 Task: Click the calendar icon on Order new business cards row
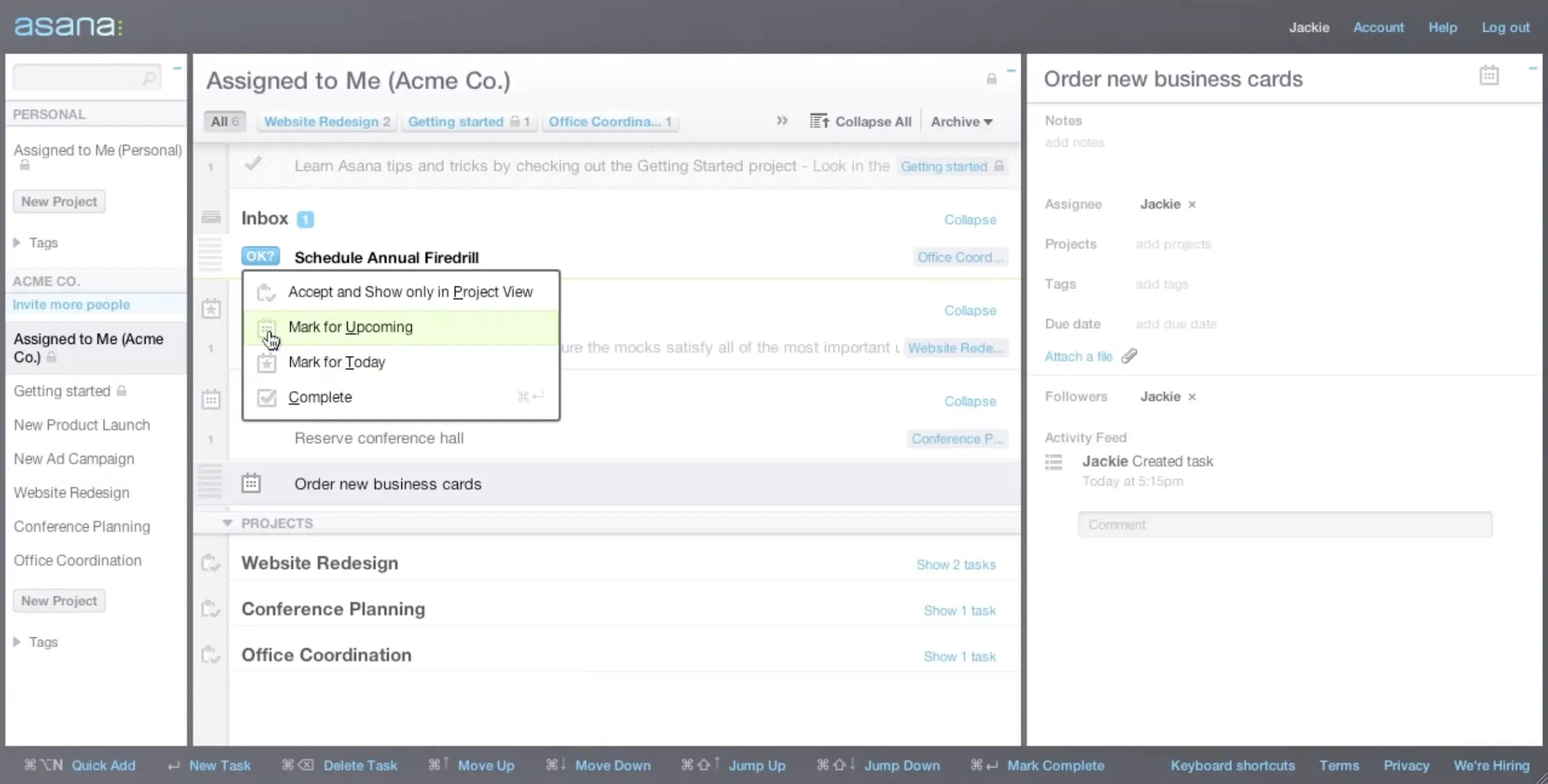pyautogui.click(x=251, y=483)
